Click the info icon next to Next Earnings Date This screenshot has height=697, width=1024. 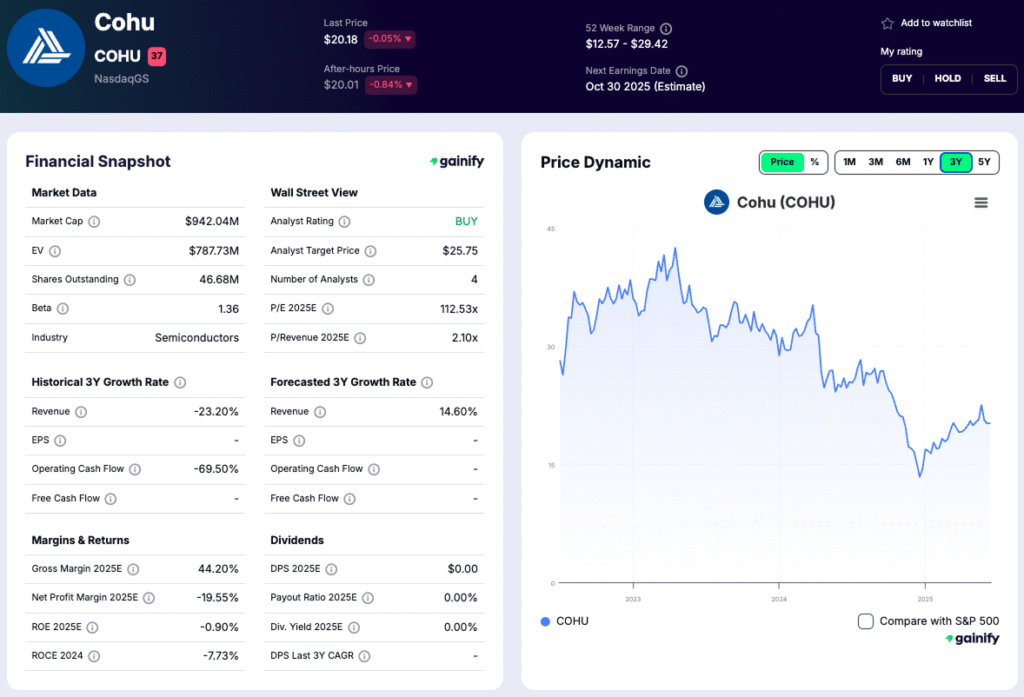682,71
